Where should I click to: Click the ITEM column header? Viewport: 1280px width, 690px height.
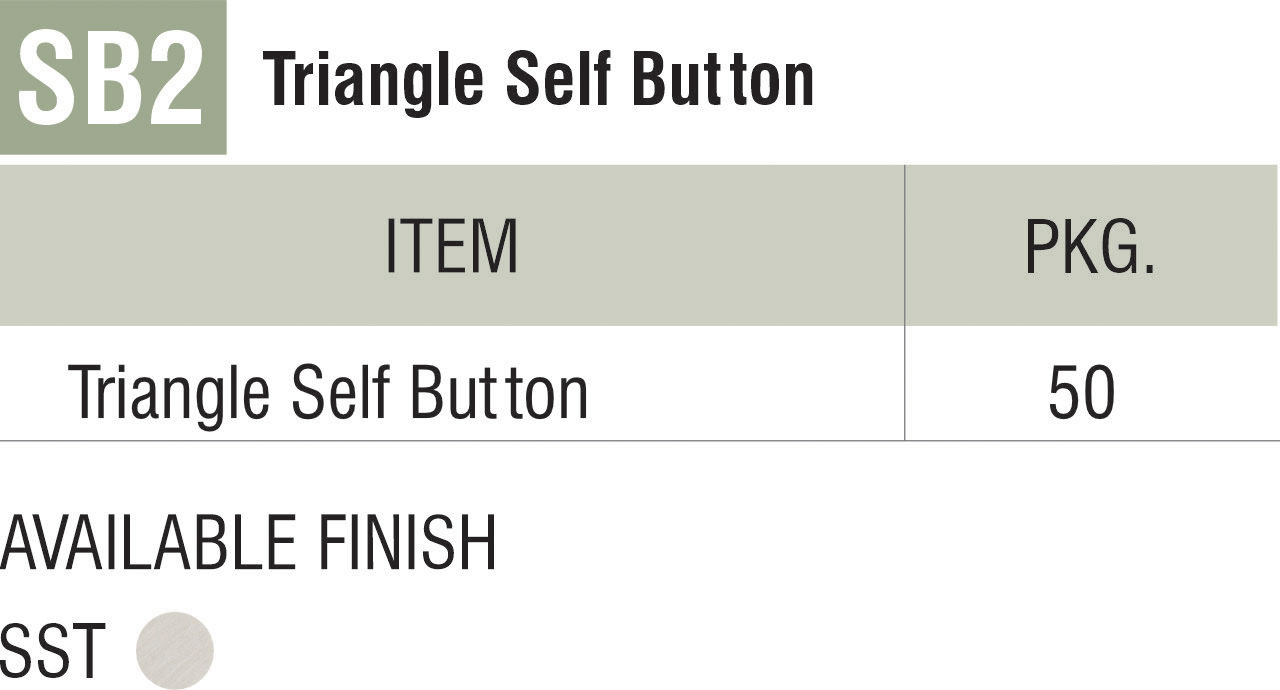point(451,246)
